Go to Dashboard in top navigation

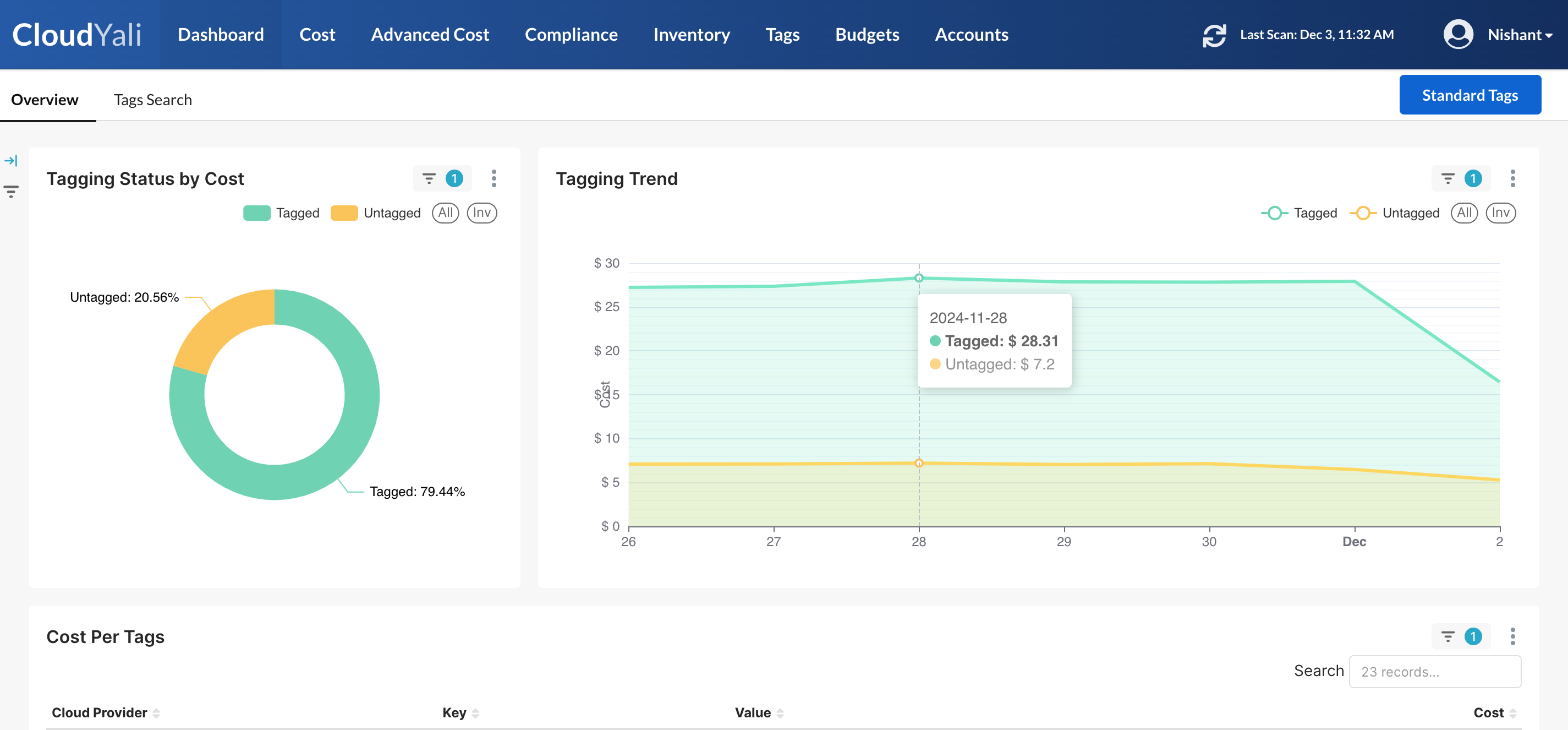pyautogui.click(x=221, y=35)
